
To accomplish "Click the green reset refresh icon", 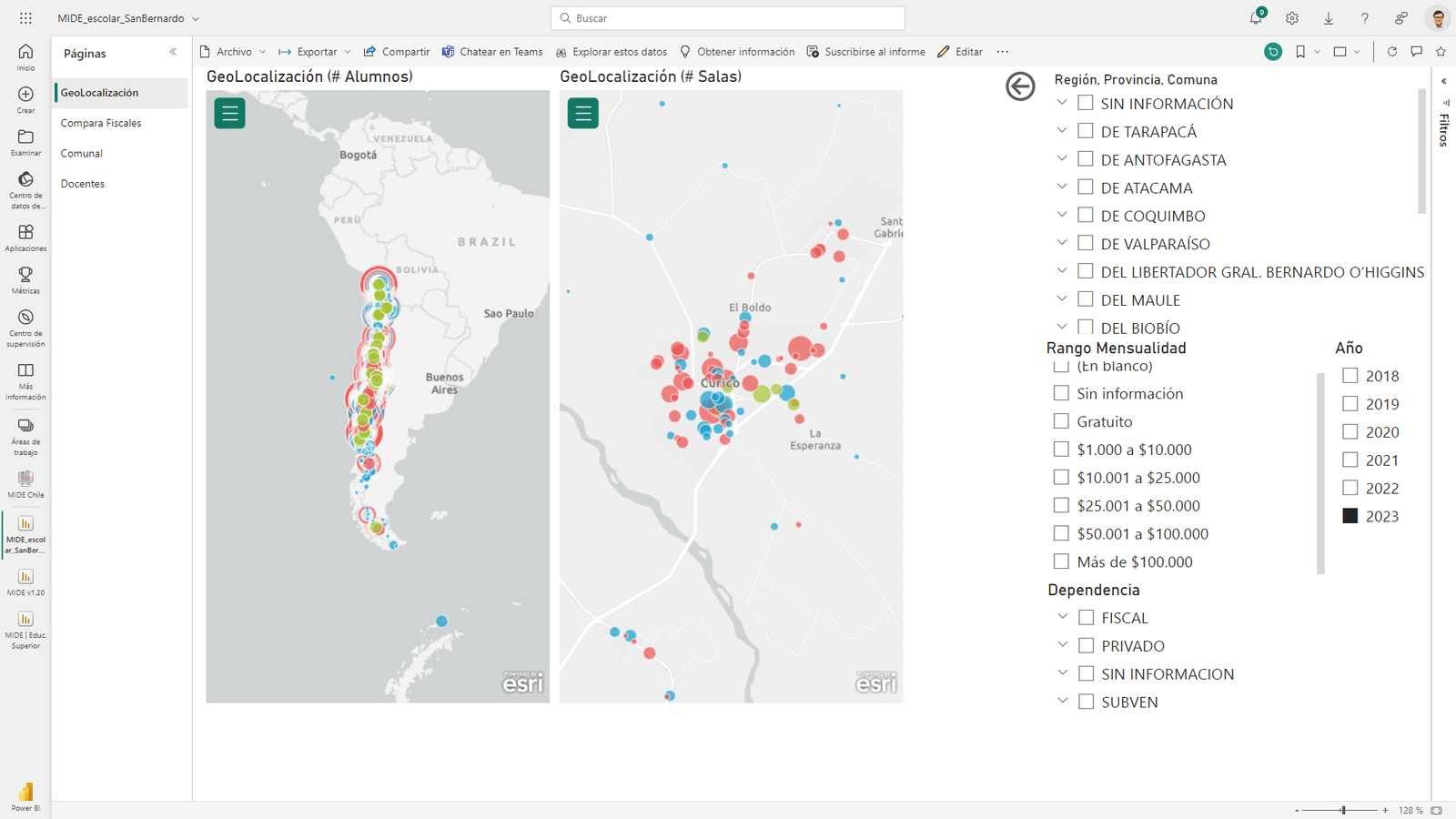I will [1273, 52].
